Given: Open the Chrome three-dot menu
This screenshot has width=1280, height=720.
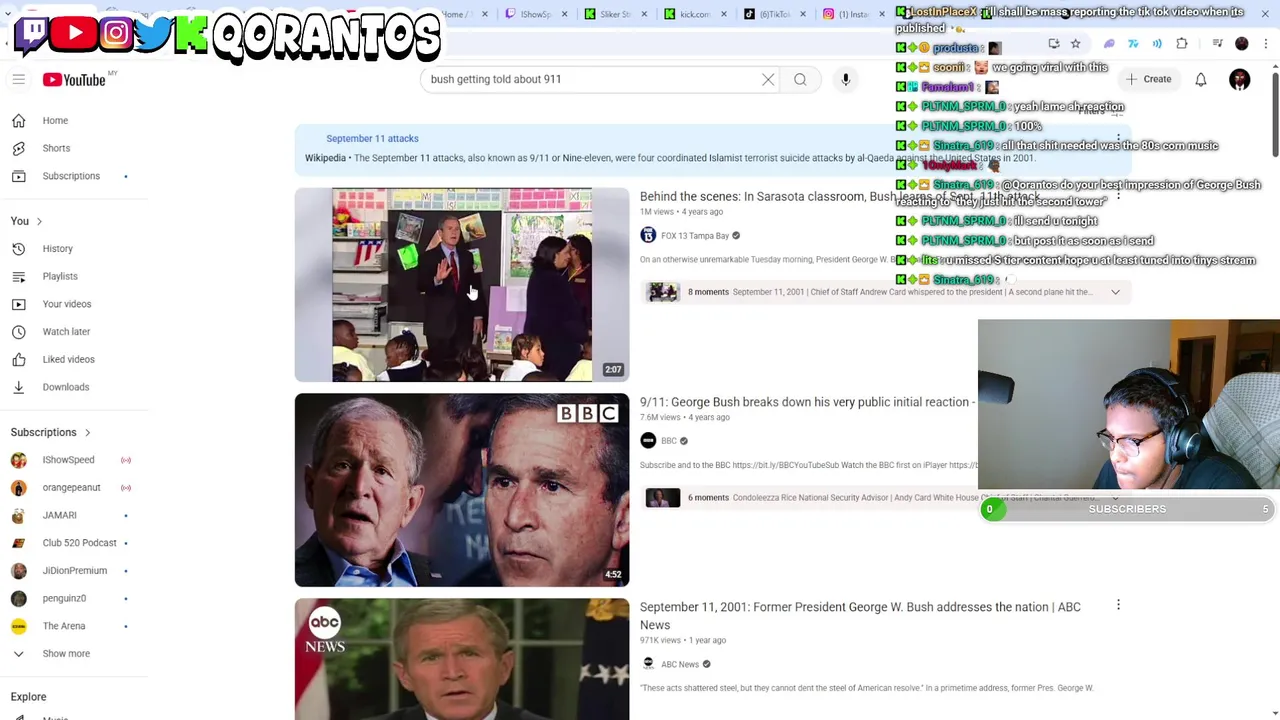Looking at the screenshot, I should click(1266, 44).
